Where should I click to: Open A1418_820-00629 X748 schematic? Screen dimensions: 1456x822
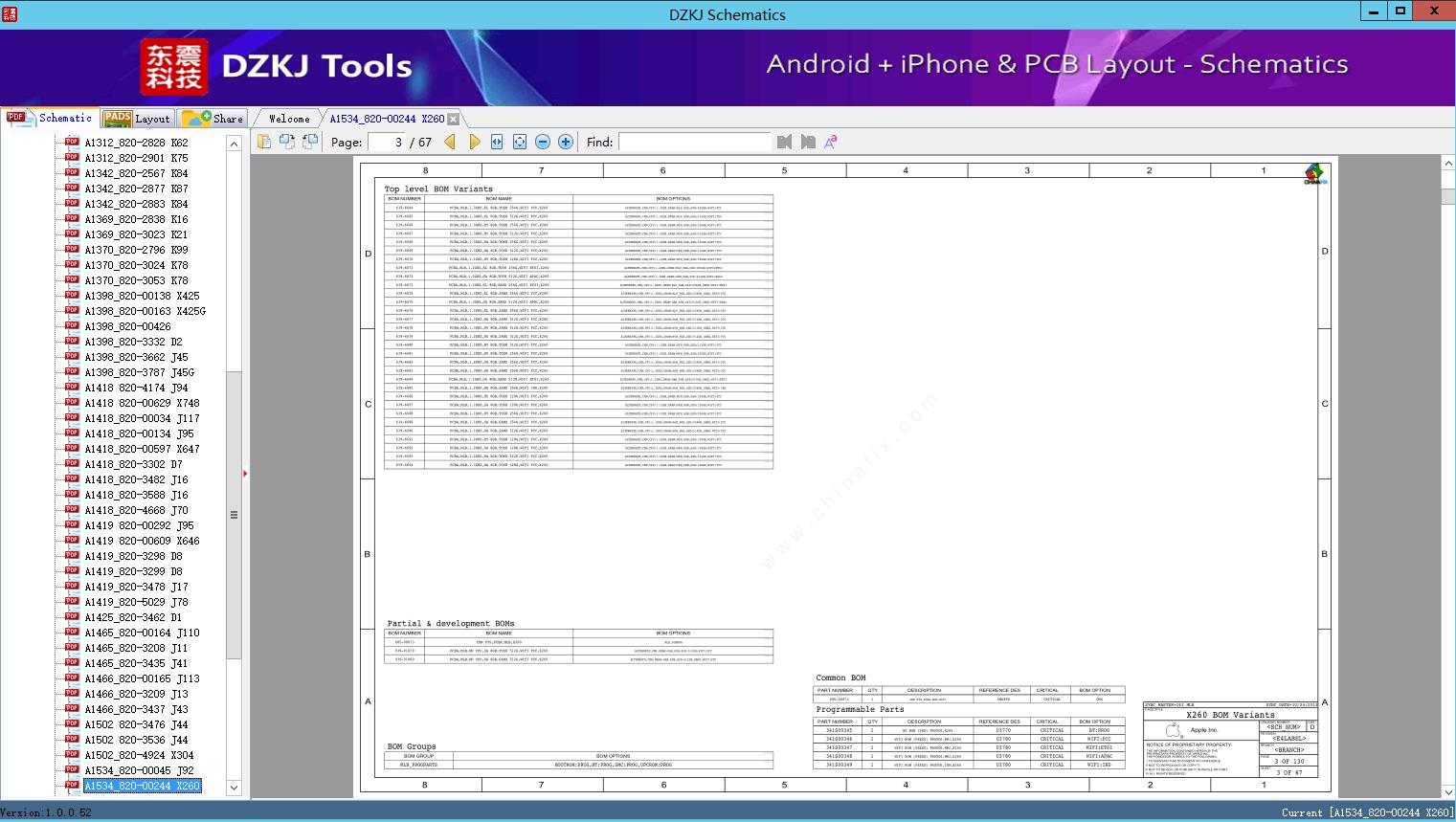click(x=142, y=403)
